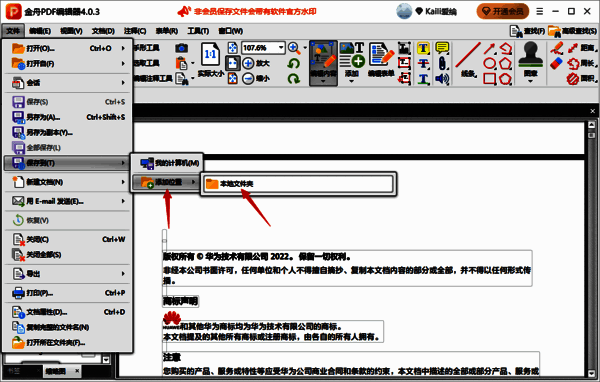Click the magnifier zoom-in tool icon
Screen dimensions: 600x382
(294, 48)
